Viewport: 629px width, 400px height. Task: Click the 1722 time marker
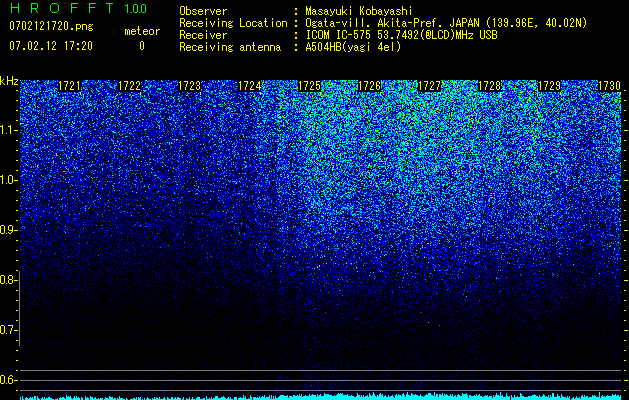130,86
